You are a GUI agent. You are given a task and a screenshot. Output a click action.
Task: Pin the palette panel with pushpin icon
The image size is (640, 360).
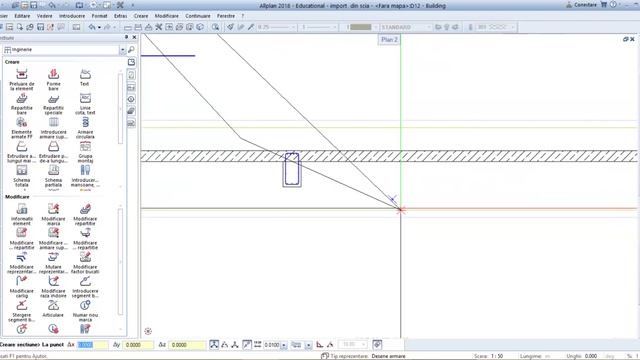(126, 37)
